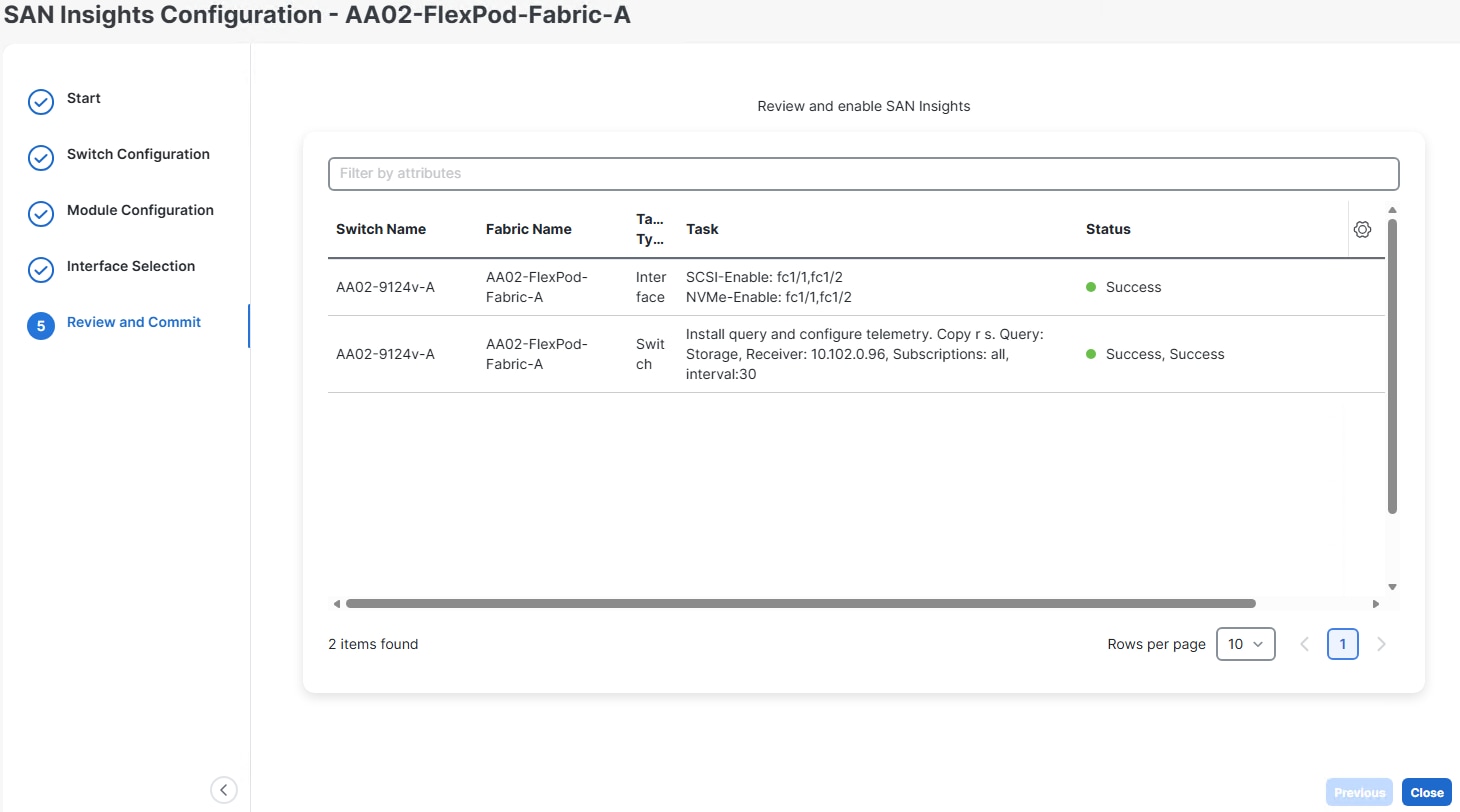This screenshot has width=1460, height=812.
Task: Go to the Module Configuration step
Action: (140, 210)
